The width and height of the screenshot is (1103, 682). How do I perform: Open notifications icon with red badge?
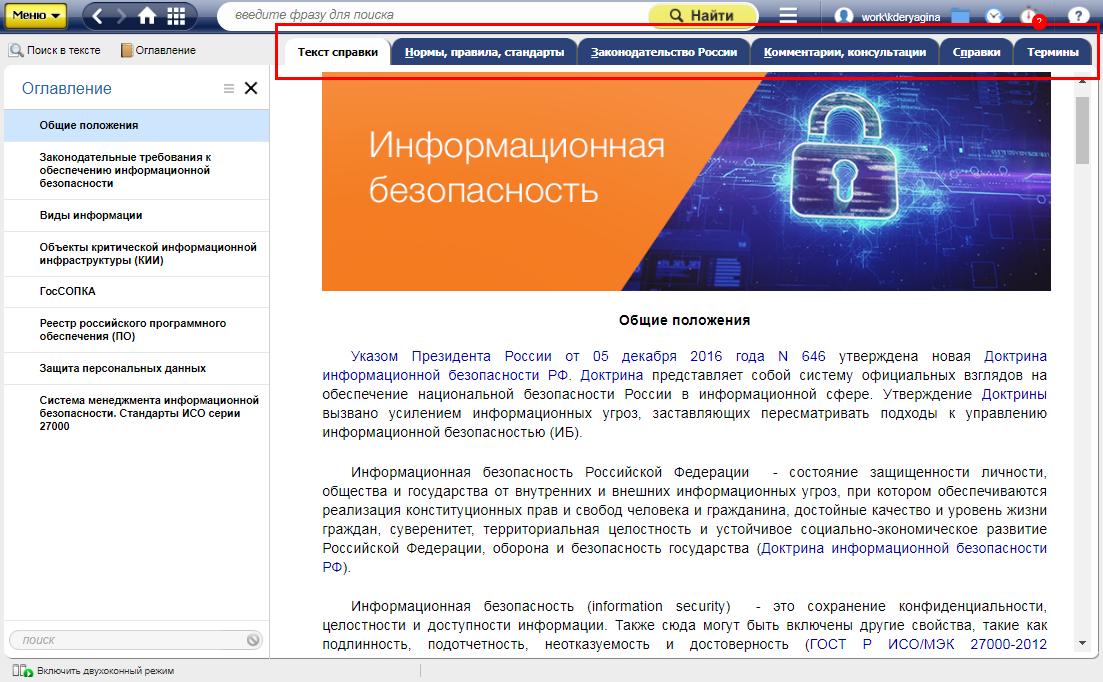click(1030, 16)
